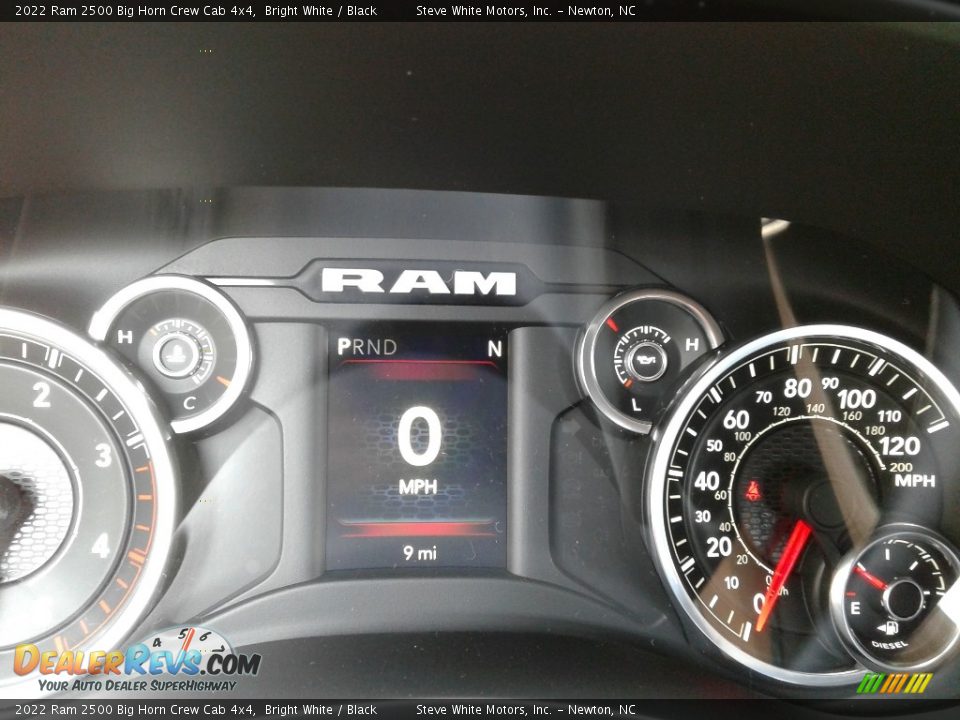960x720 pixels.
Task: Click the MPH label under digital speed
Action: point(418,487)
